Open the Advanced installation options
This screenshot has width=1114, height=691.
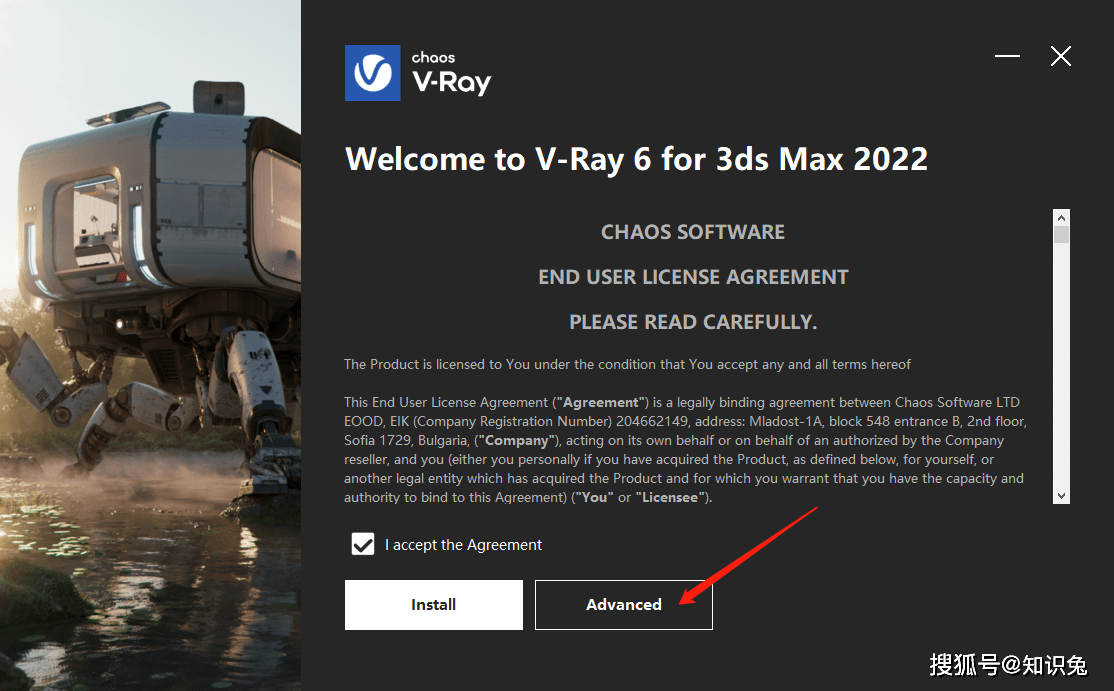(x=624, y=604)
